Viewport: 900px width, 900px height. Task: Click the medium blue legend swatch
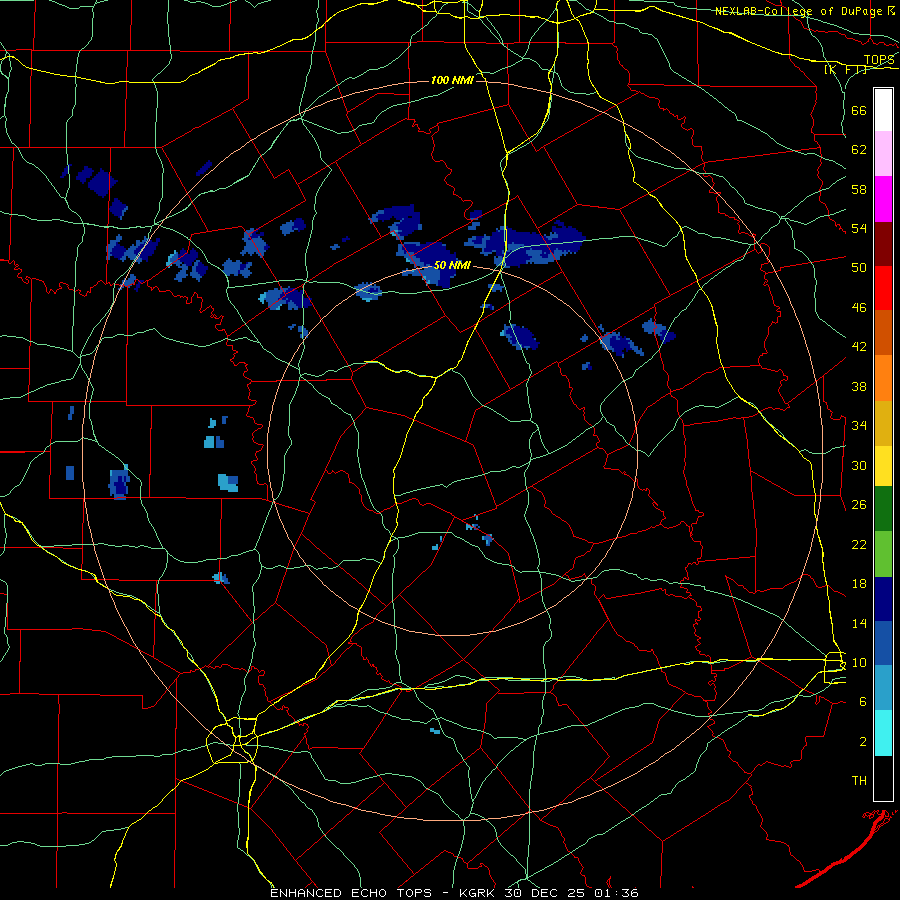pos(883,643)
